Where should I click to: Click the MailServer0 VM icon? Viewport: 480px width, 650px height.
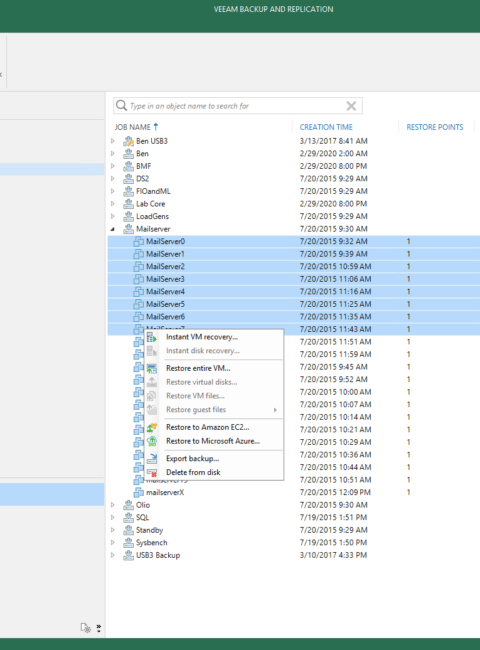tap(138, 241)
